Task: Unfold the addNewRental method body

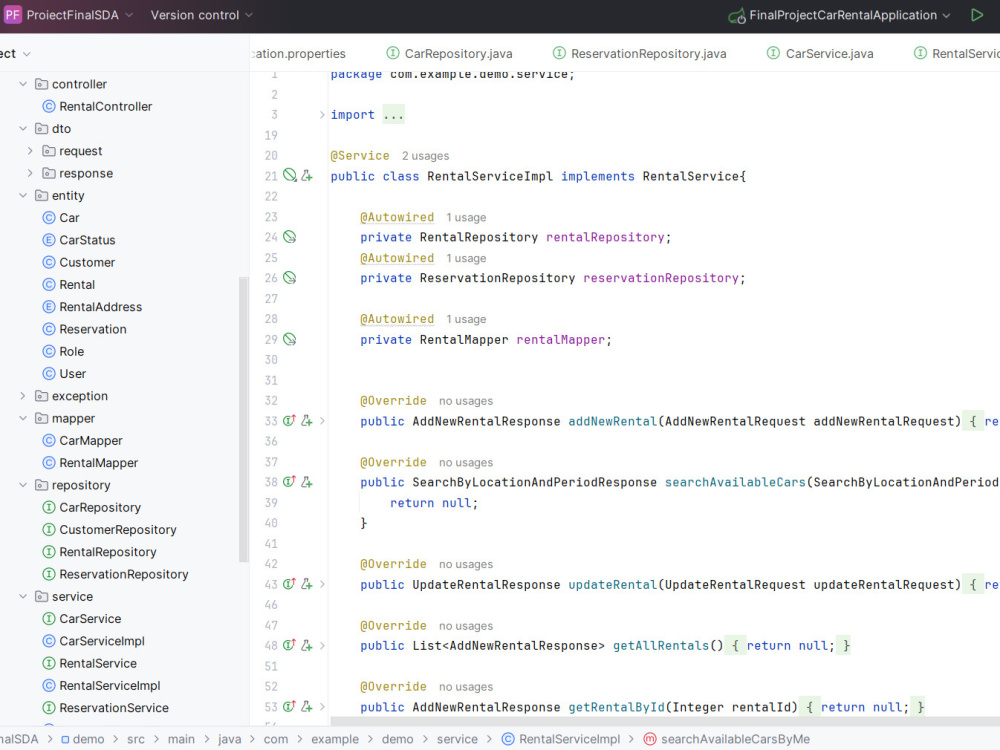Action: click(x=322, y=421)
